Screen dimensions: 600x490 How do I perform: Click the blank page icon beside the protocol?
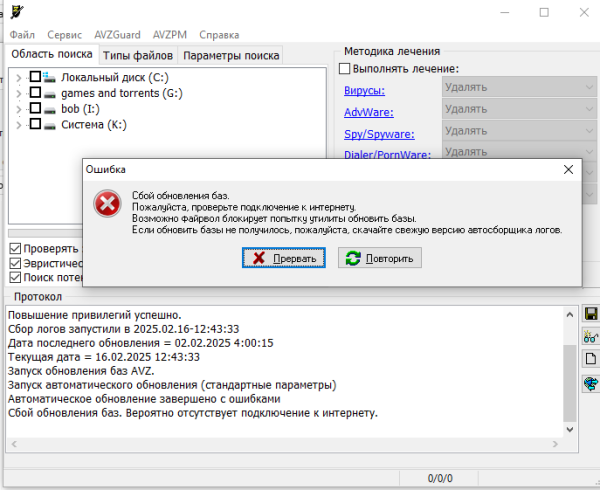(x=590, y=360)
